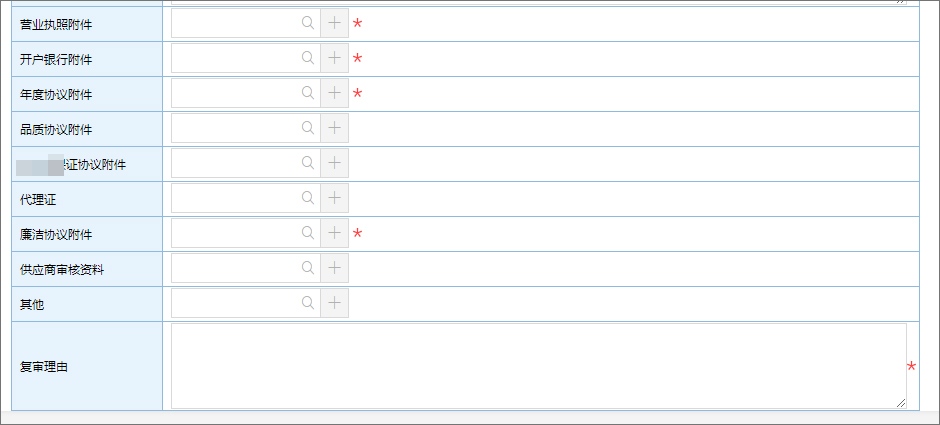
Task: Add attachment with plus for 其他
Action: [x=334, y=303]
